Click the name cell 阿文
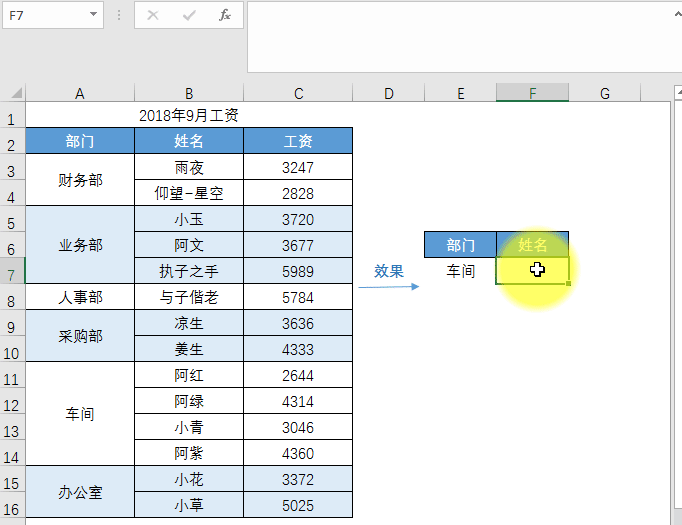Screen dimensions: 682x525 (x=189, y=245)
